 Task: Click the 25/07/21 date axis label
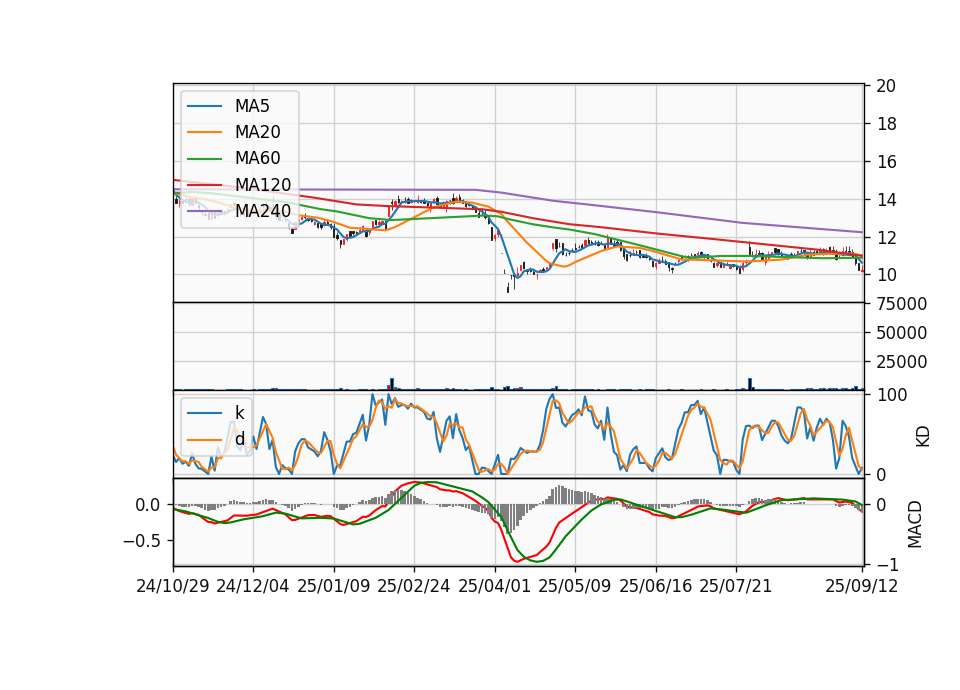[x=736, y=587]
